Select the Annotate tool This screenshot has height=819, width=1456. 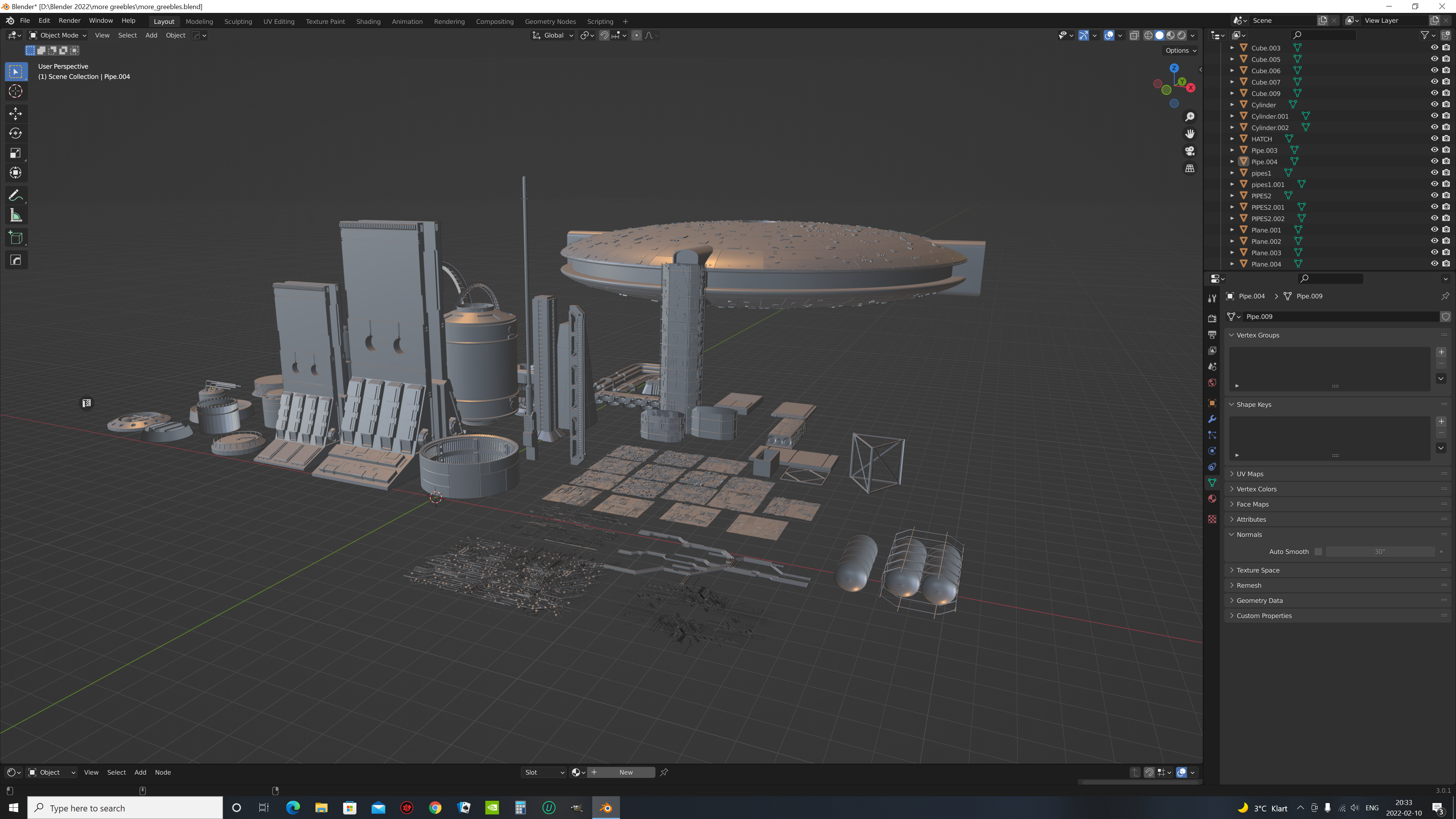(15, 195)
